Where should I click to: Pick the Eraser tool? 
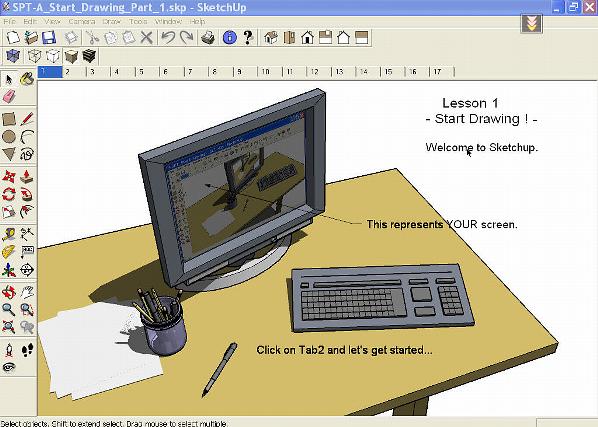point(9,96)
